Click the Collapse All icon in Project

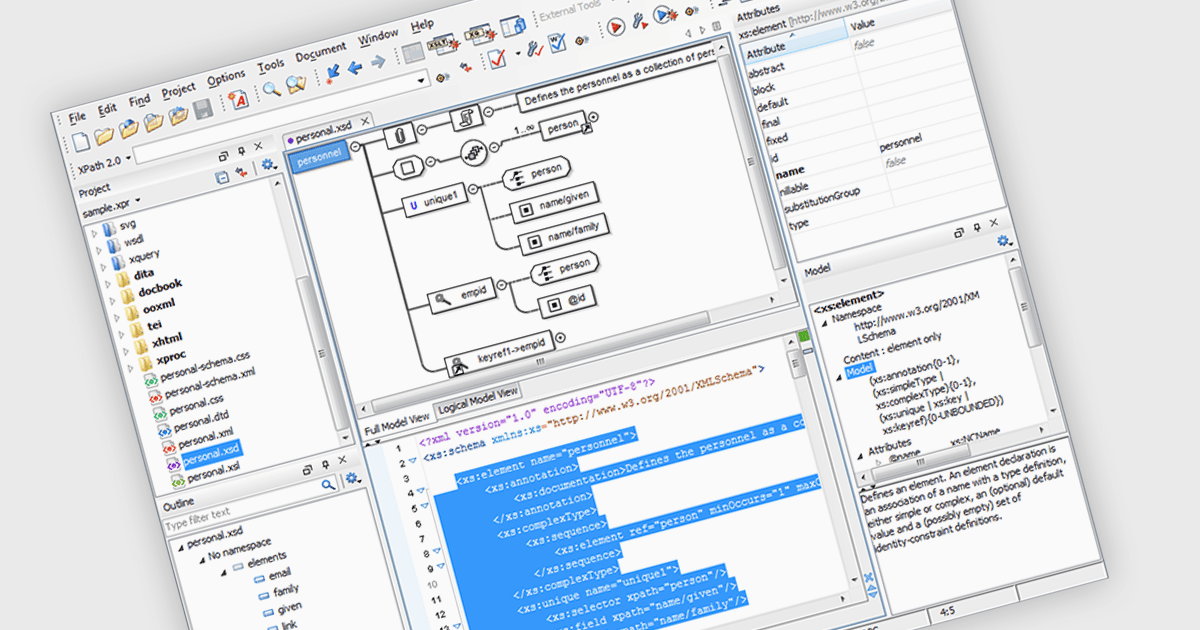coord(222,178)
